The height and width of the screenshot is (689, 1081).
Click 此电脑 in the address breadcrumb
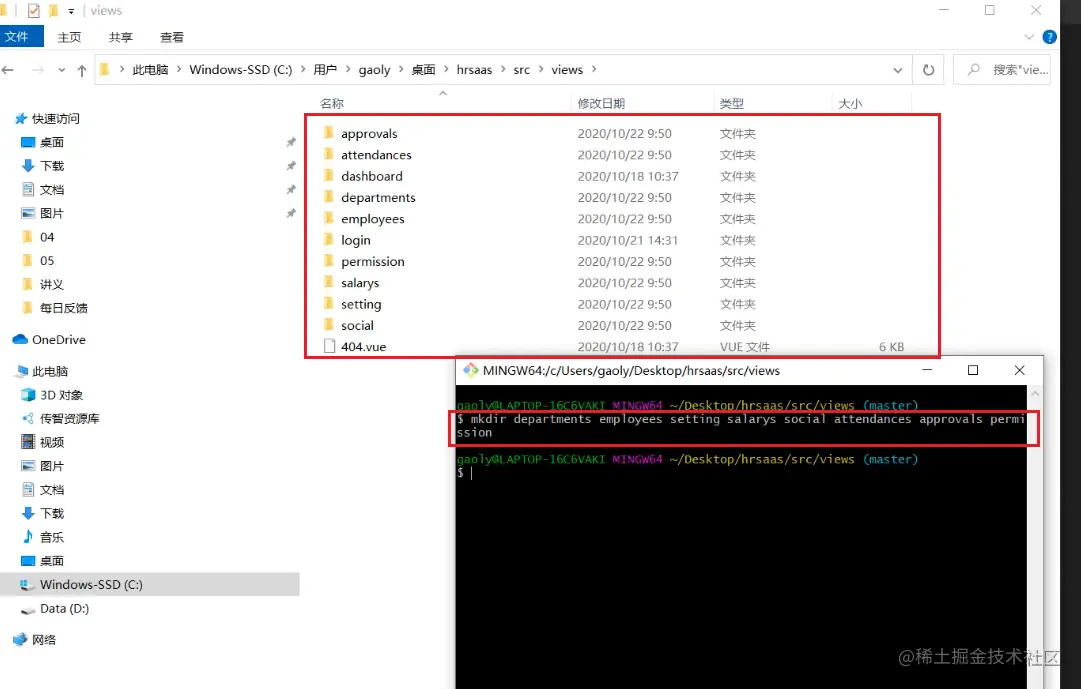coord(150,70)
